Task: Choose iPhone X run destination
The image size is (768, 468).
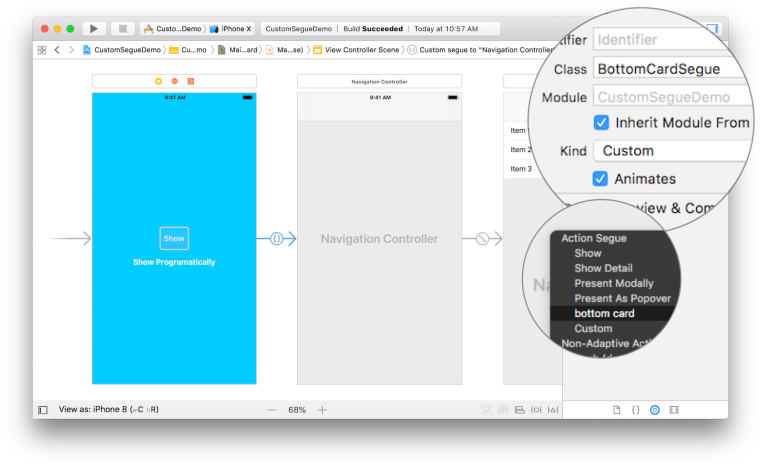Action: [x=231, y=29]
